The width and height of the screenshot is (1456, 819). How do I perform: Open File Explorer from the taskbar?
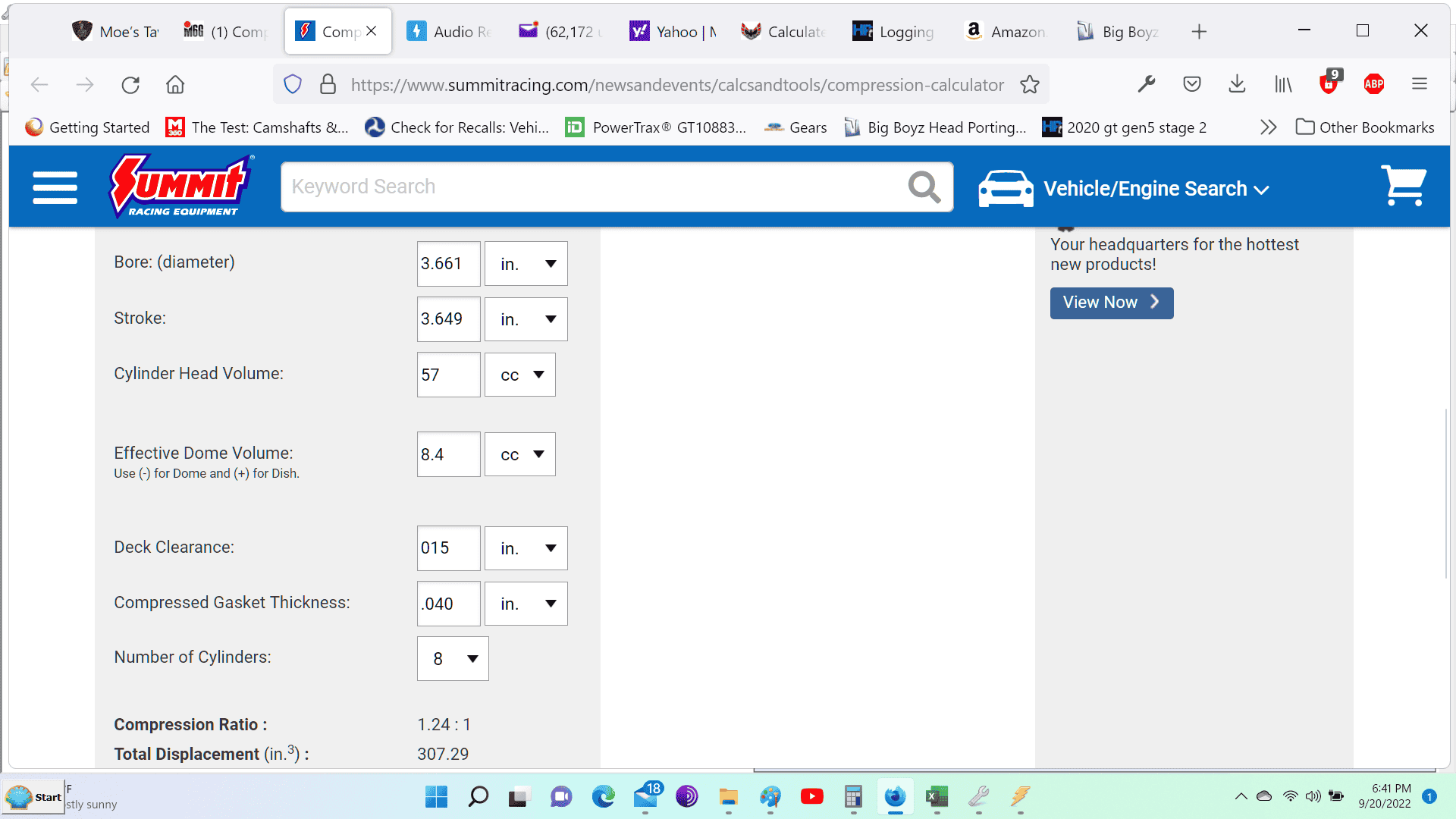coord(729,796)
